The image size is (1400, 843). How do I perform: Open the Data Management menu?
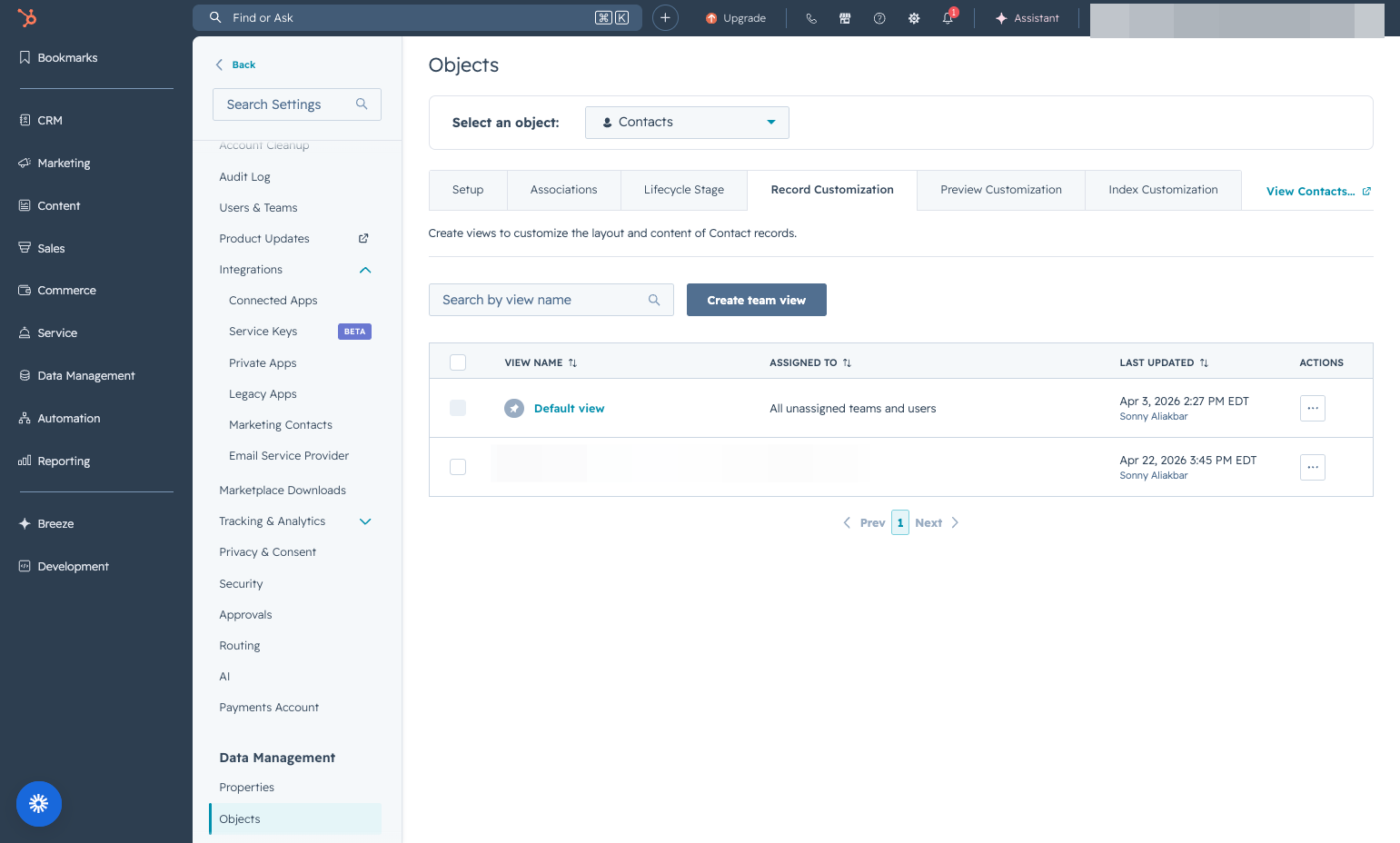coord(77,375)
